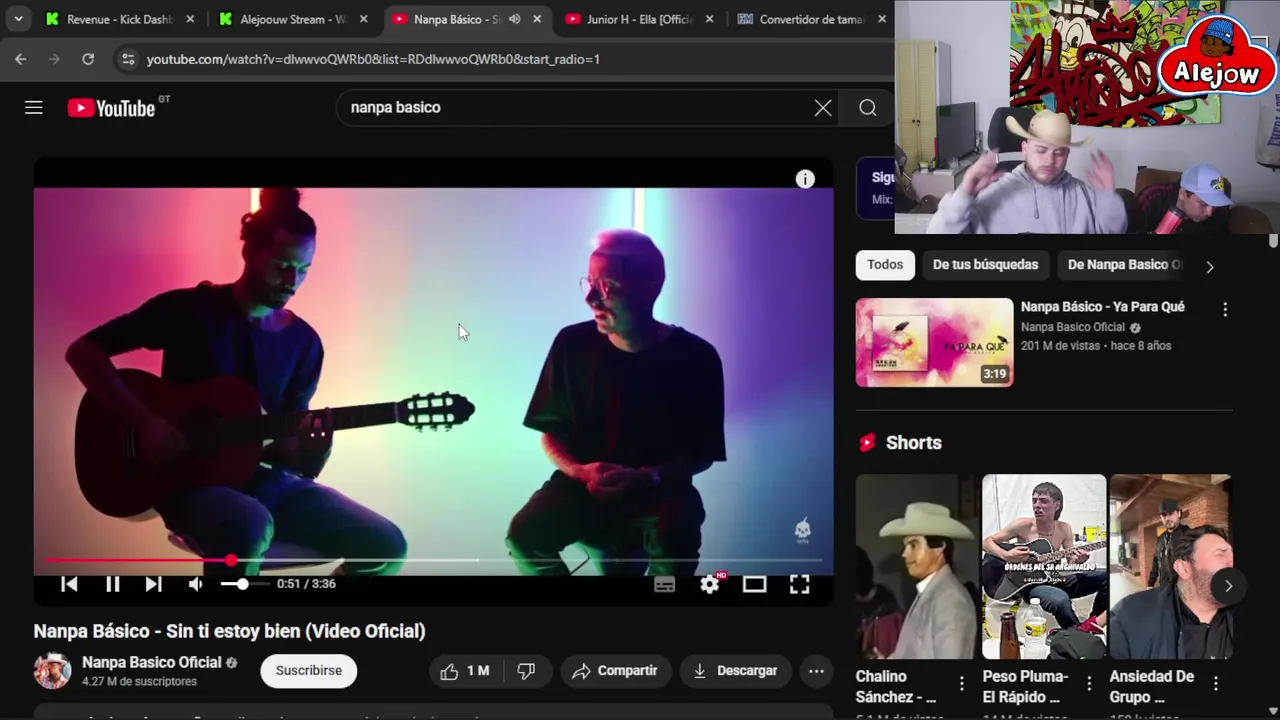Go back in browser history

21,59
